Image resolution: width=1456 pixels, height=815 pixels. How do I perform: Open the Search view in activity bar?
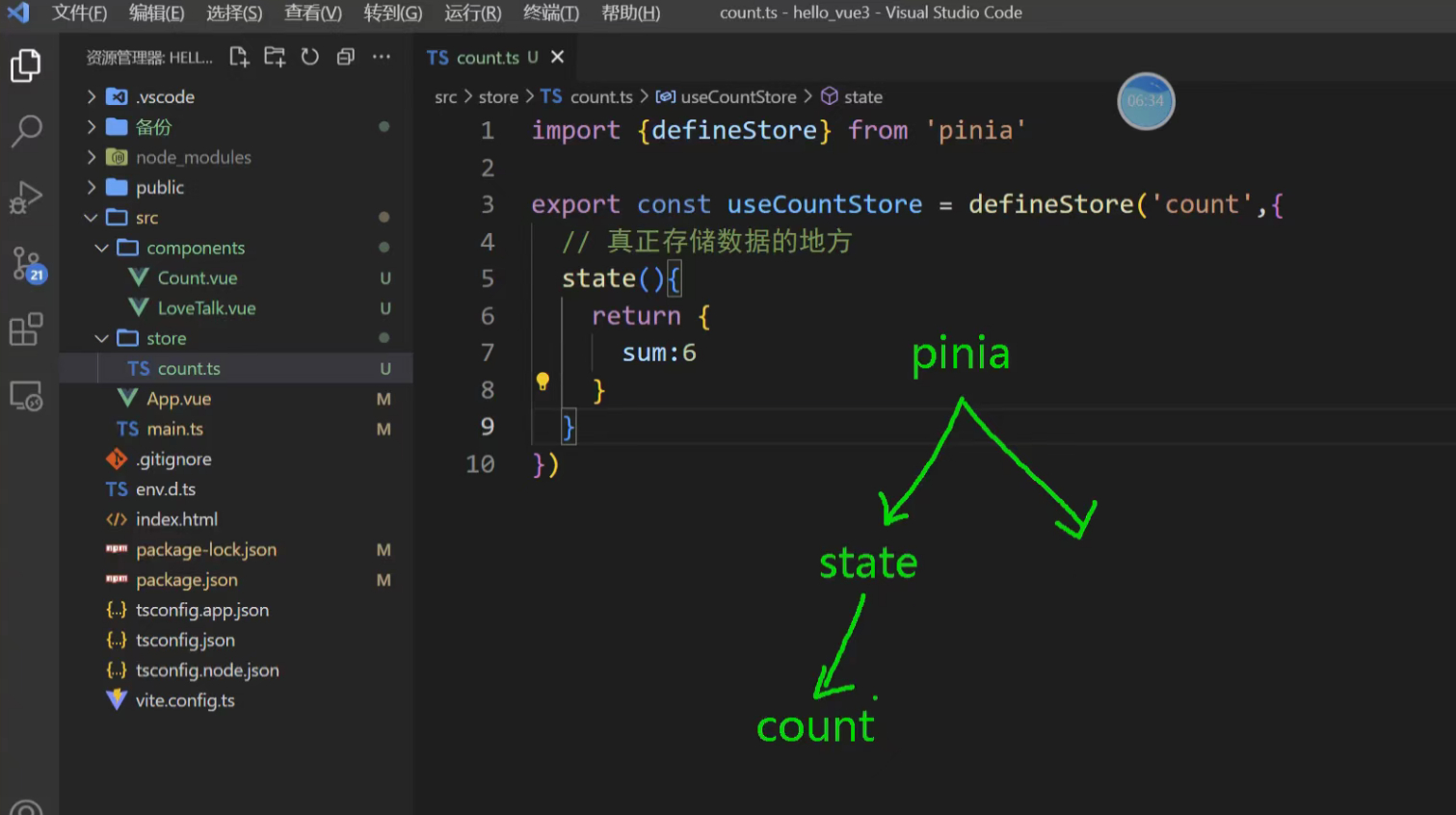(x=26, y=131)
